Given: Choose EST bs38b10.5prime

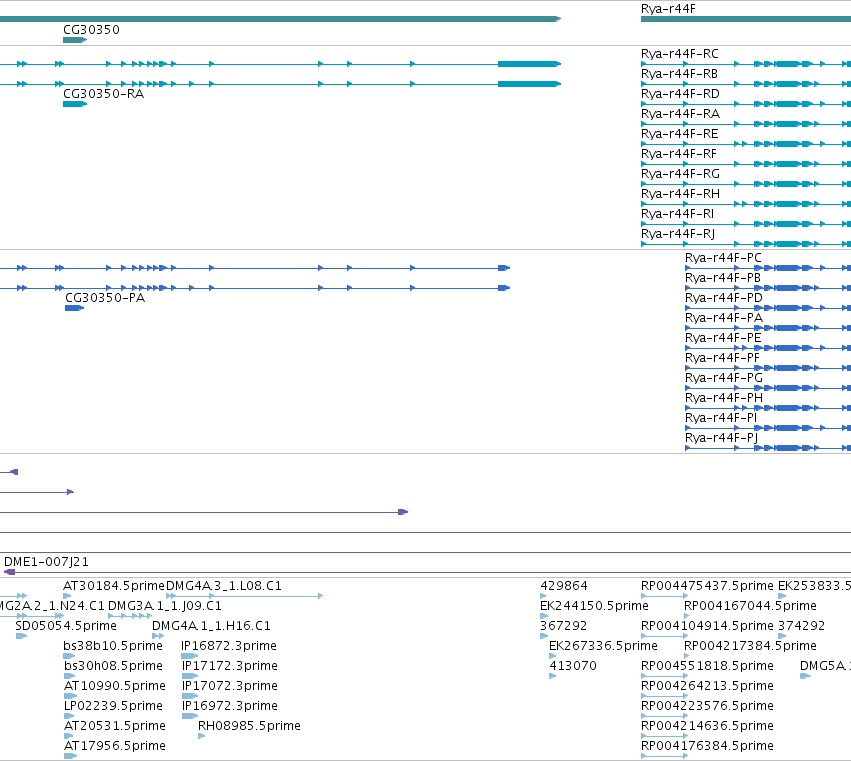Looking at the screenshot, I should pyautogui.click(x=113, y=646).
